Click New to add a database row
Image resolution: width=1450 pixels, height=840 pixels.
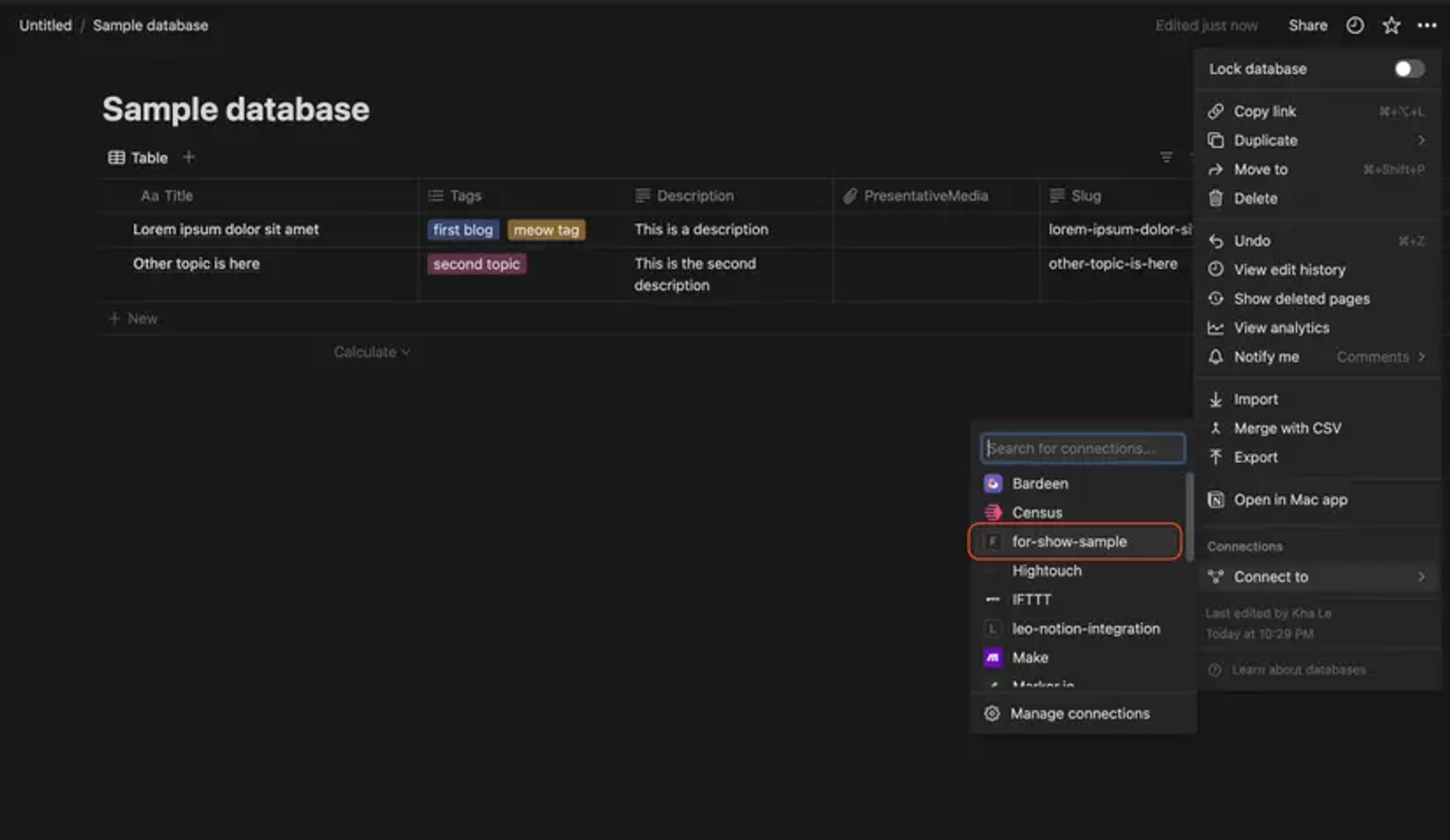click(133, 318)
